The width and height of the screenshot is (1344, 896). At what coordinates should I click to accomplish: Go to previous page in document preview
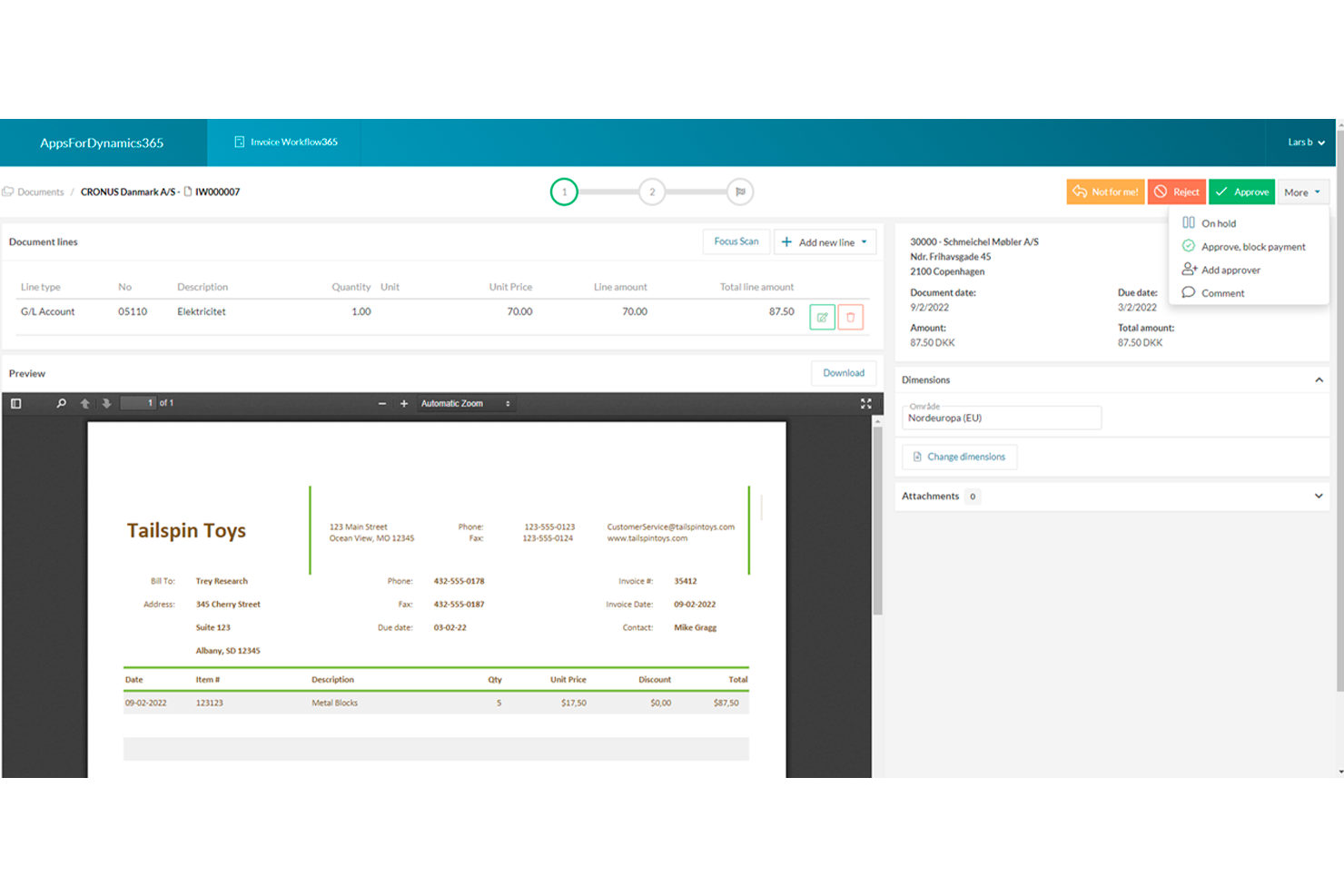(84, 402)
